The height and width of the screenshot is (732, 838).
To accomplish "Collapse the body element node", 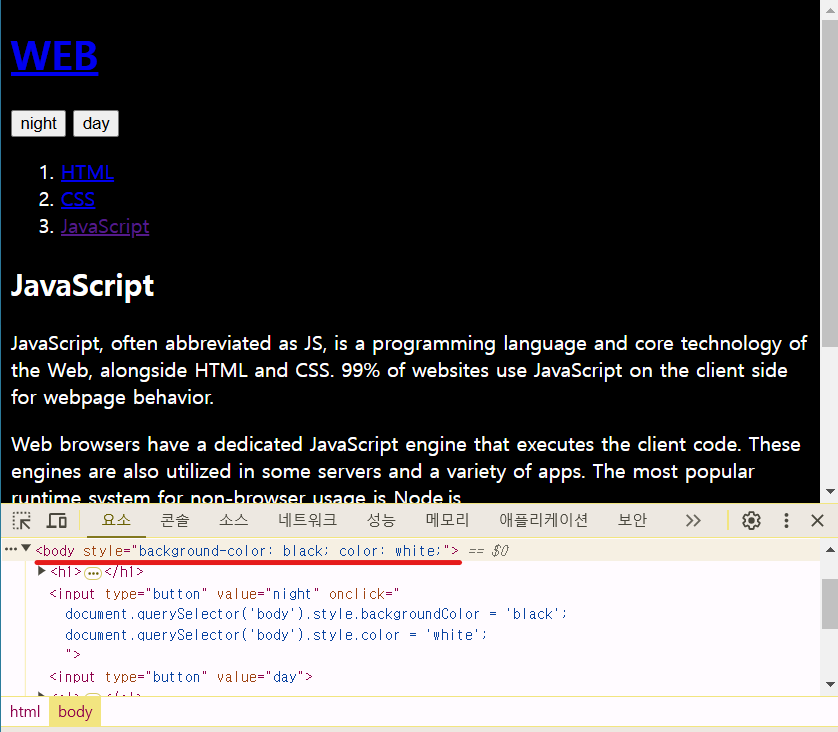I will (26, 548).
